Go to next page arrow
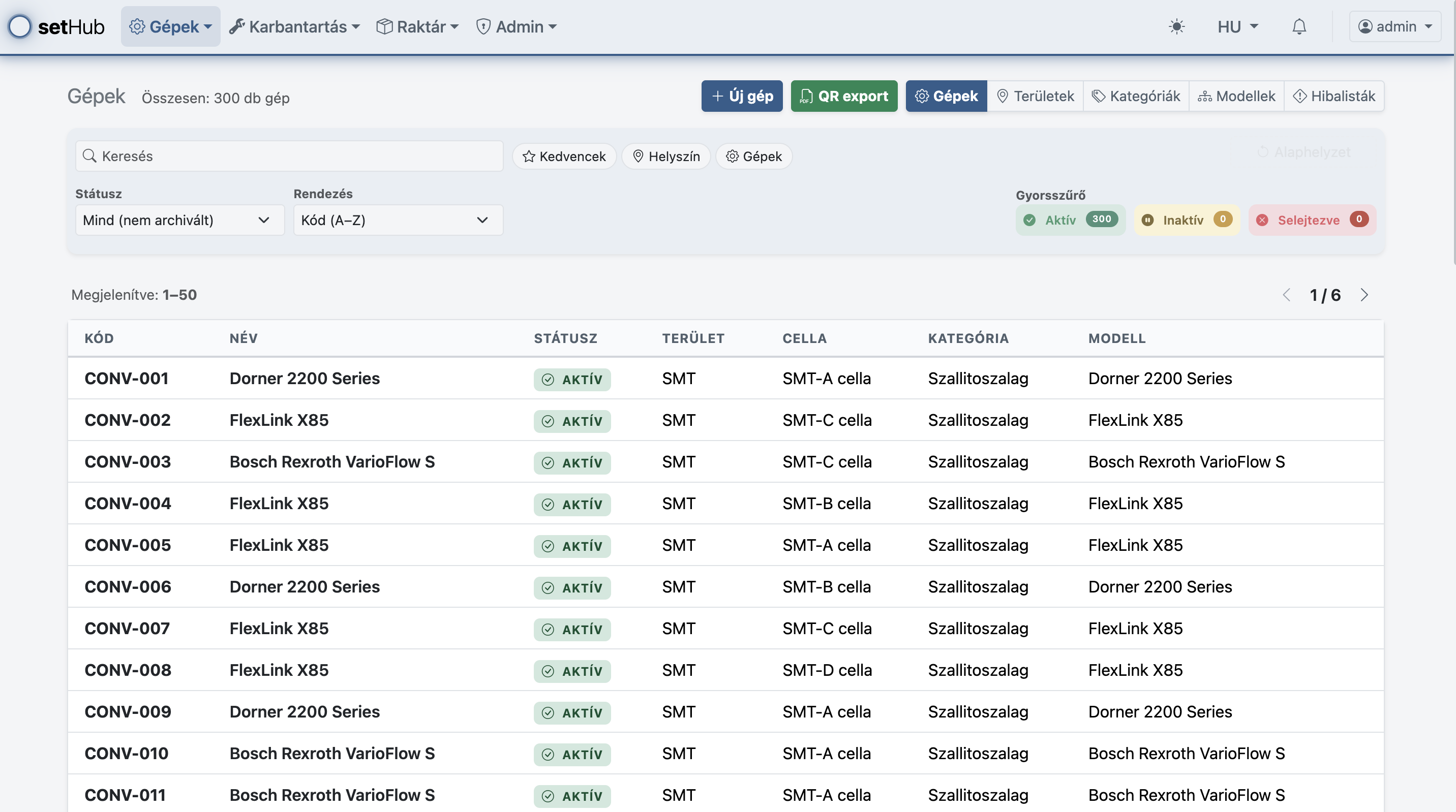This screenshot has width=1456, height=812. [1364, 295]
